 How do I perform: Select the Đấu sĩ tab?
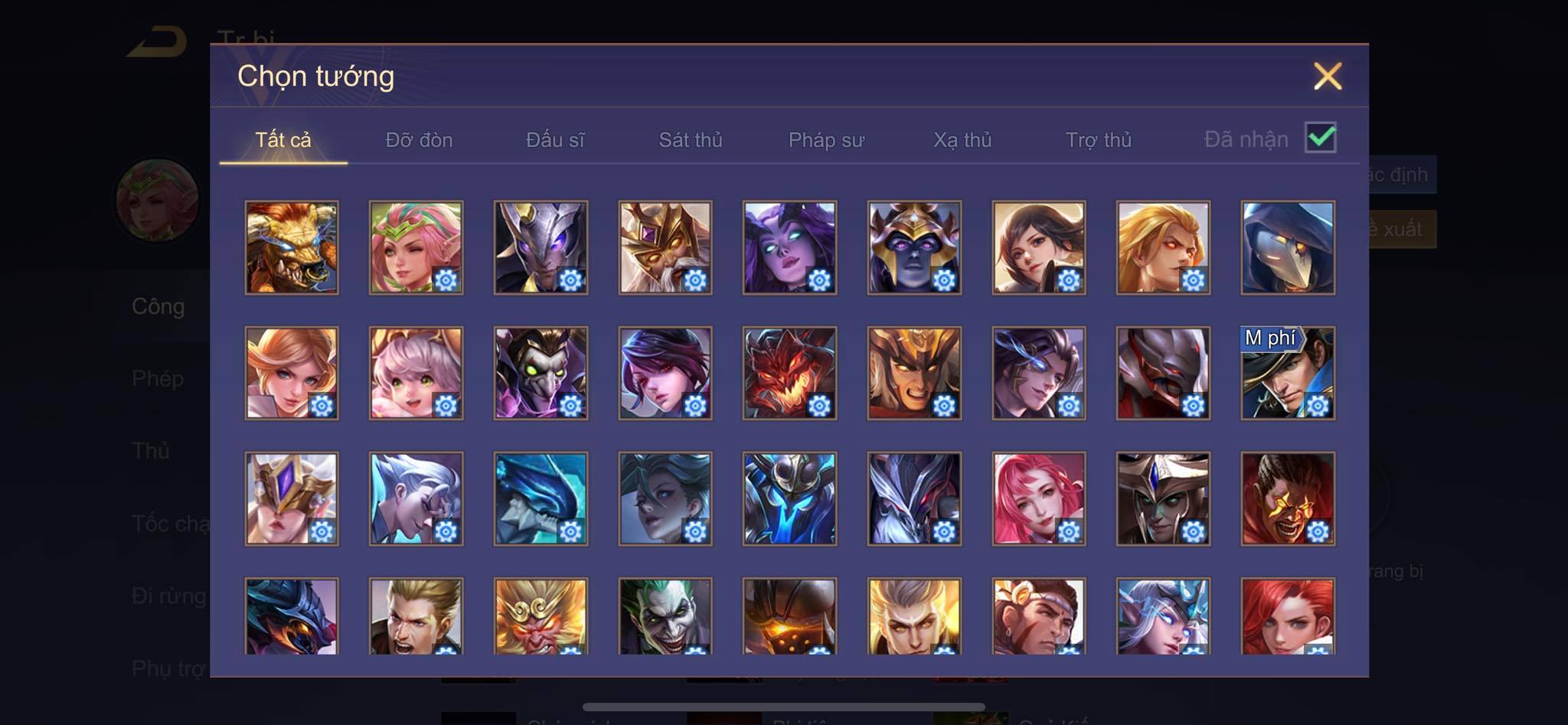[x=555, y=140]
